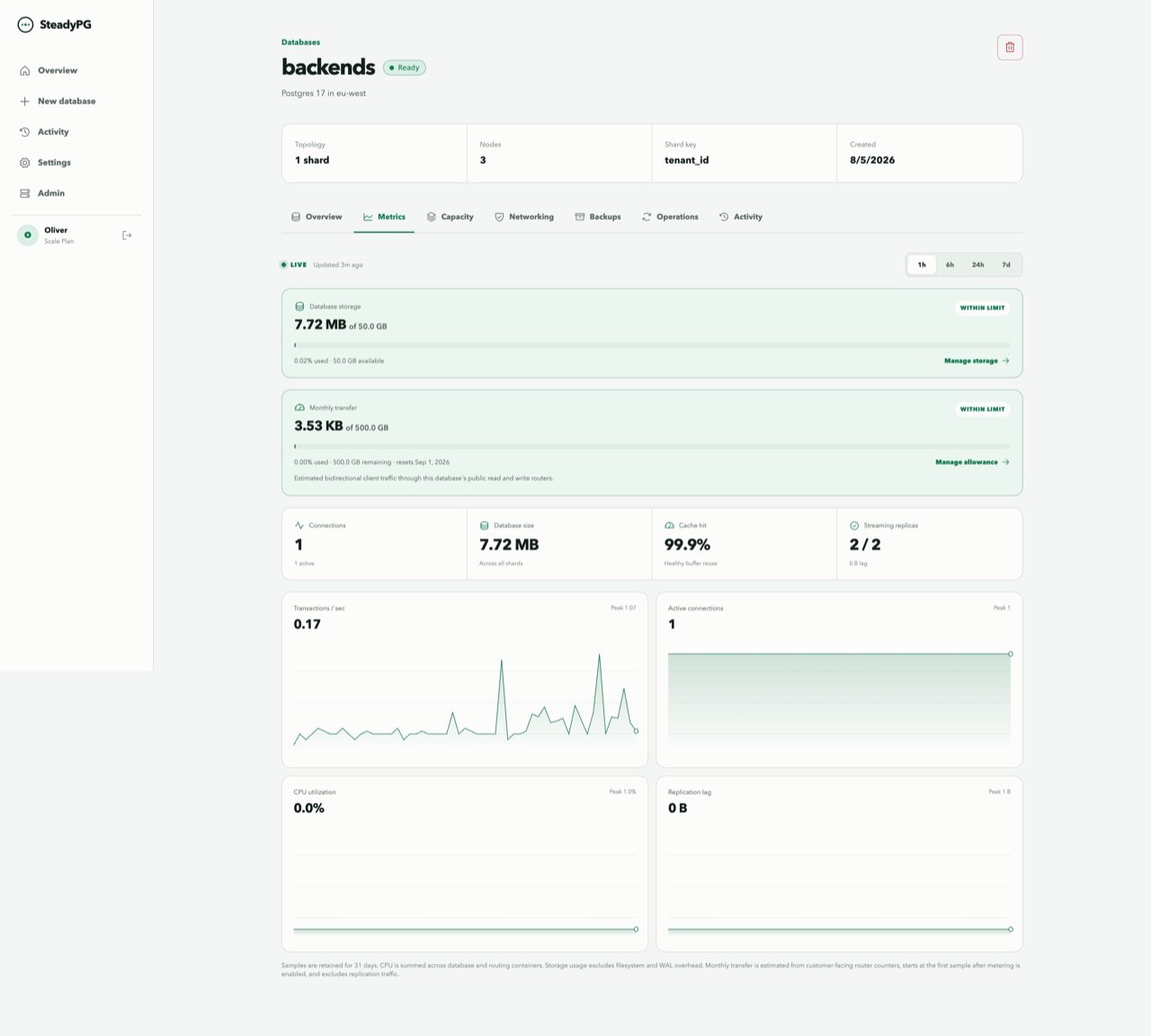Click the Monthly transfer progress bar
The width and height of the screenshot is (1151, 1036).
point(652,446)
